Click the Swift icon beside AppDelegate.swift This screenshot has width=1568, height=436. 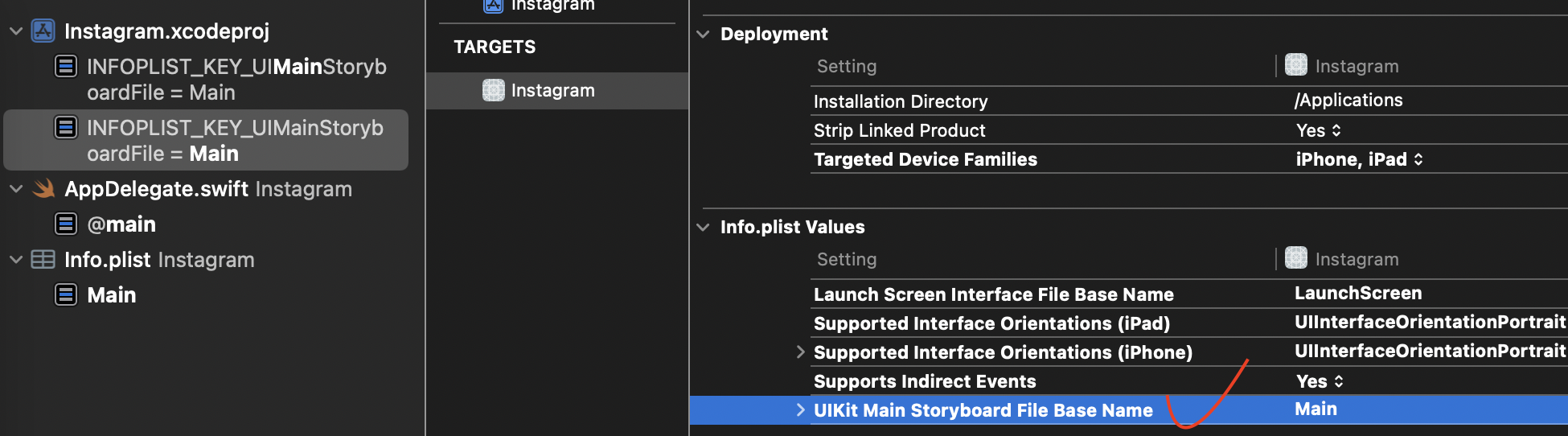[43, 189]
